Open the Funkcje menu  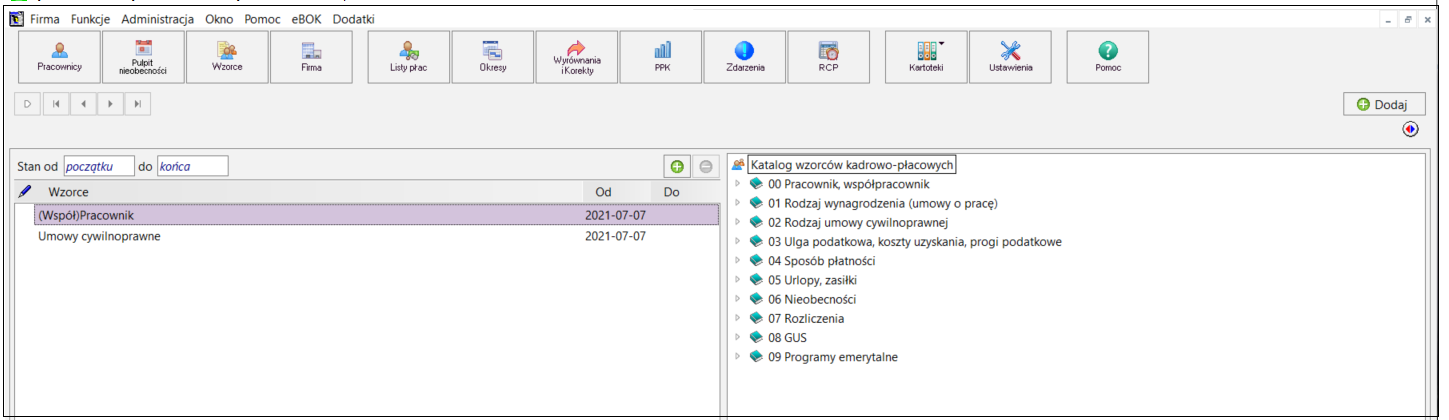pos(91,19)
